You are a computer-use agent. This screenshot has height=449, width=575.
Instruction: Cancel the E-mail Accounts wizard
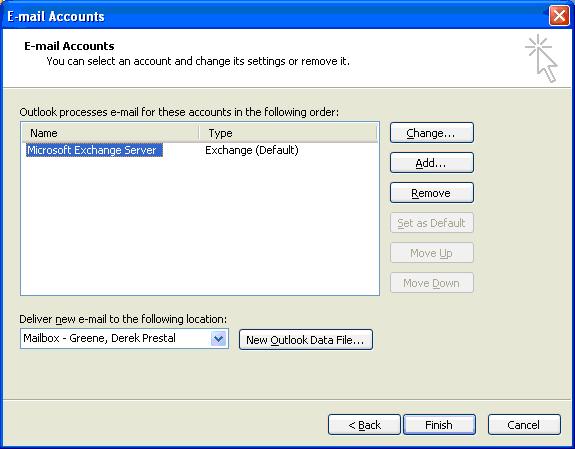(x=524, y=425)
